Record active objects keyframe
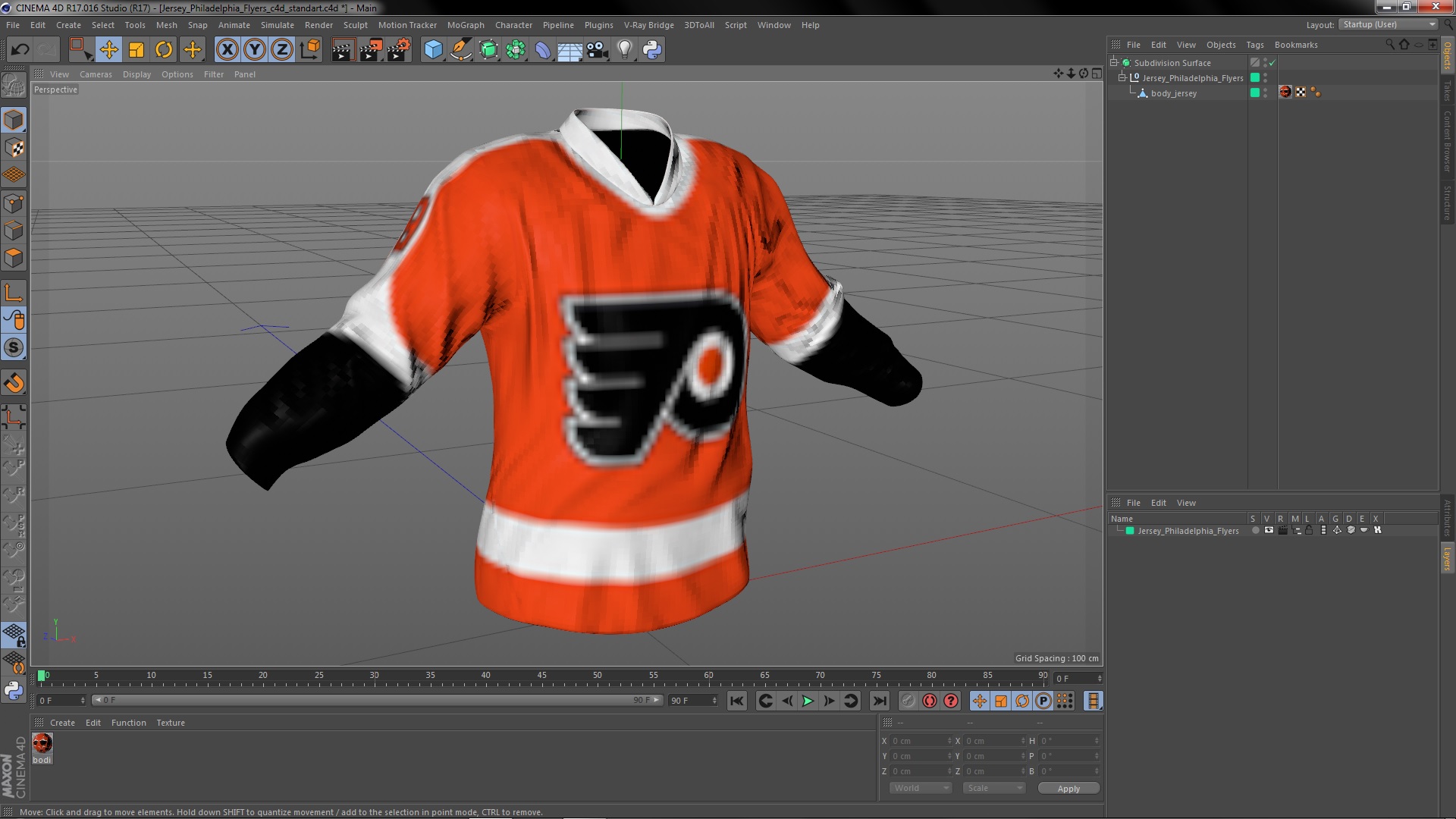Image resolution: width=1456 pixels, height=819 pixels. pyautogui.click(x=908, y=701)
